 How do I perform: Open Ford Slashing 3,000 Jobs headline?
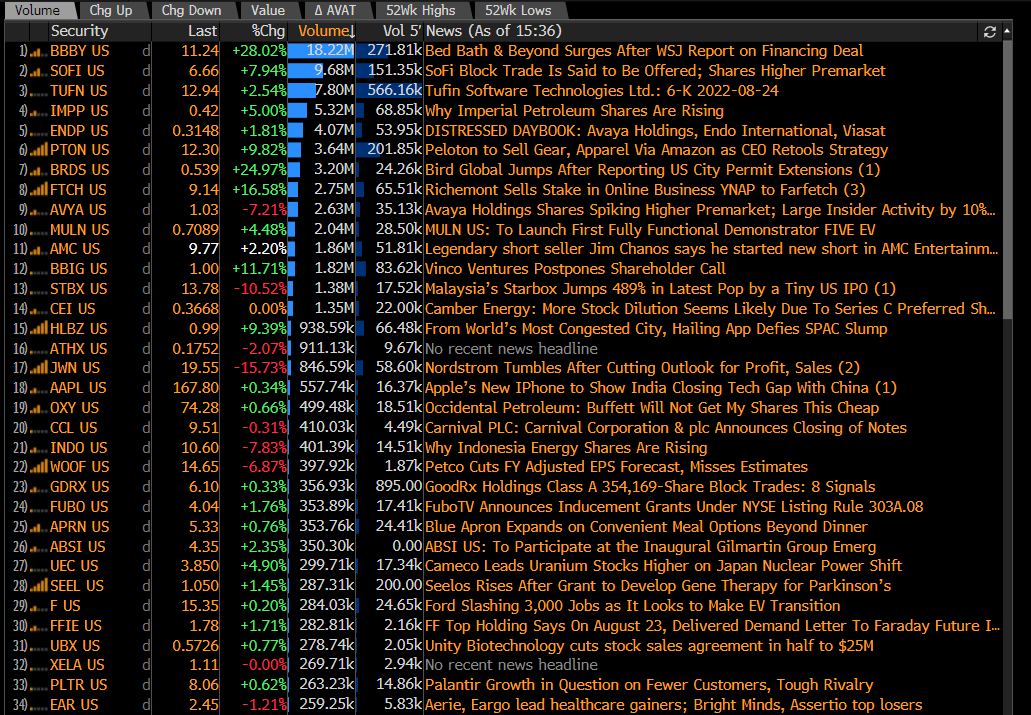point(633,606)
